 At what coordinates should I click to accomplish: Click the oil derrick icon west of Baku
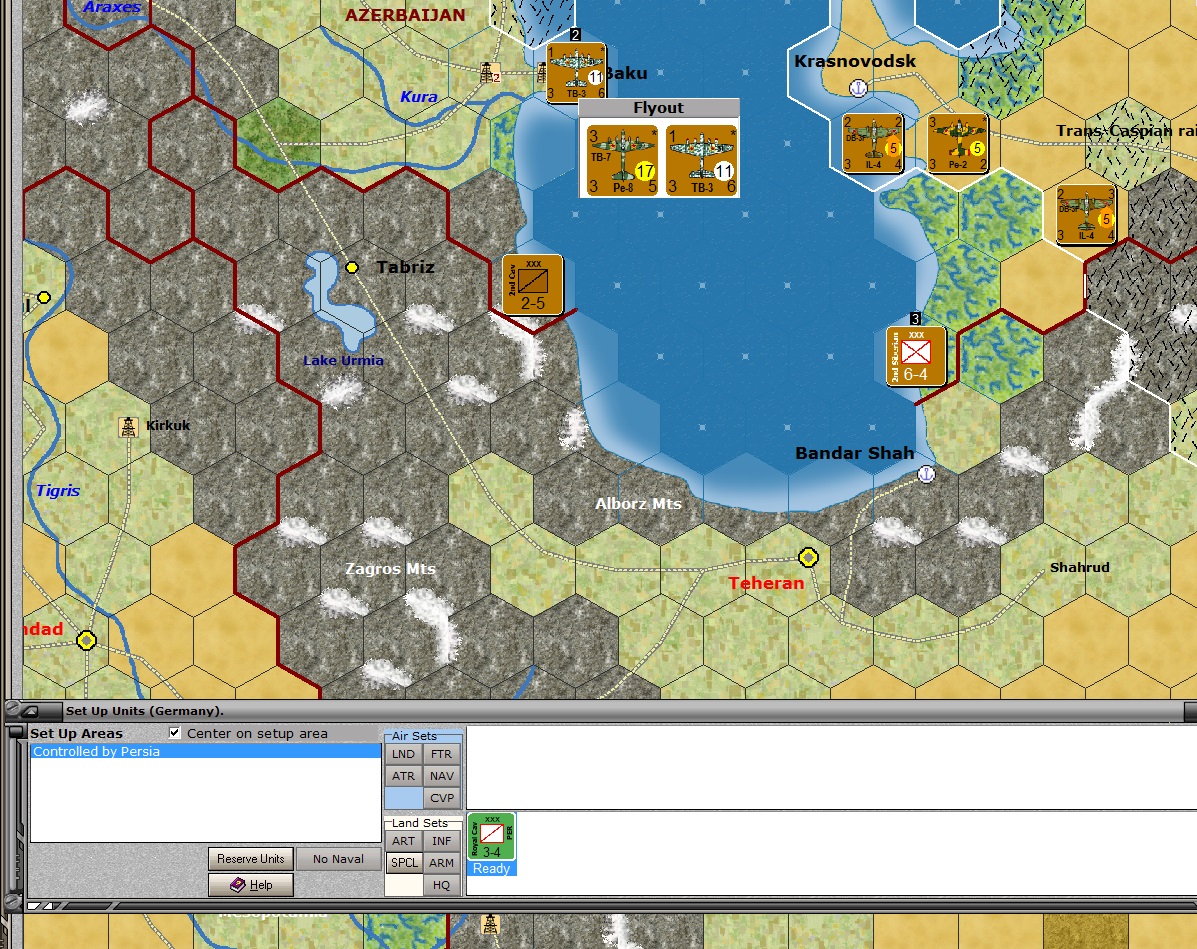(489, 73)
